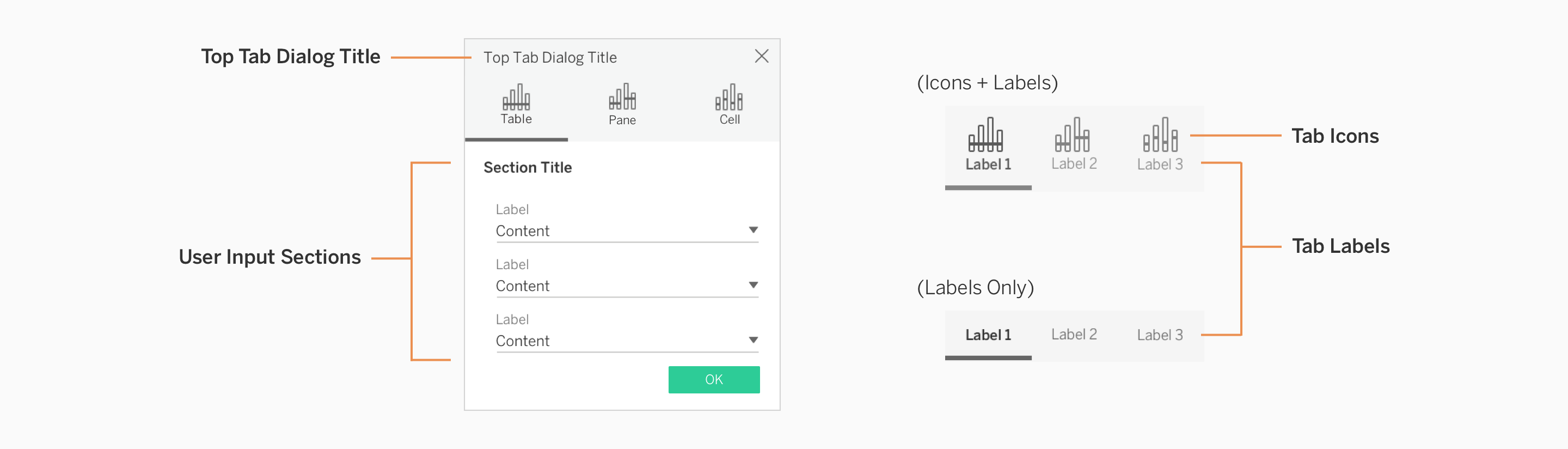Click the Section Title heading

[x=527, y=167]
